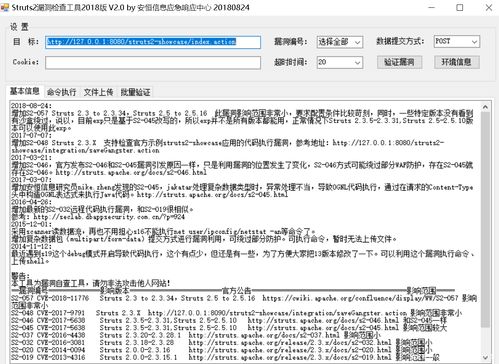The width and height of the screenshot is (499, 364).
Task: Switch to the 命令执行 tab
Action: (x=61, y=92)
